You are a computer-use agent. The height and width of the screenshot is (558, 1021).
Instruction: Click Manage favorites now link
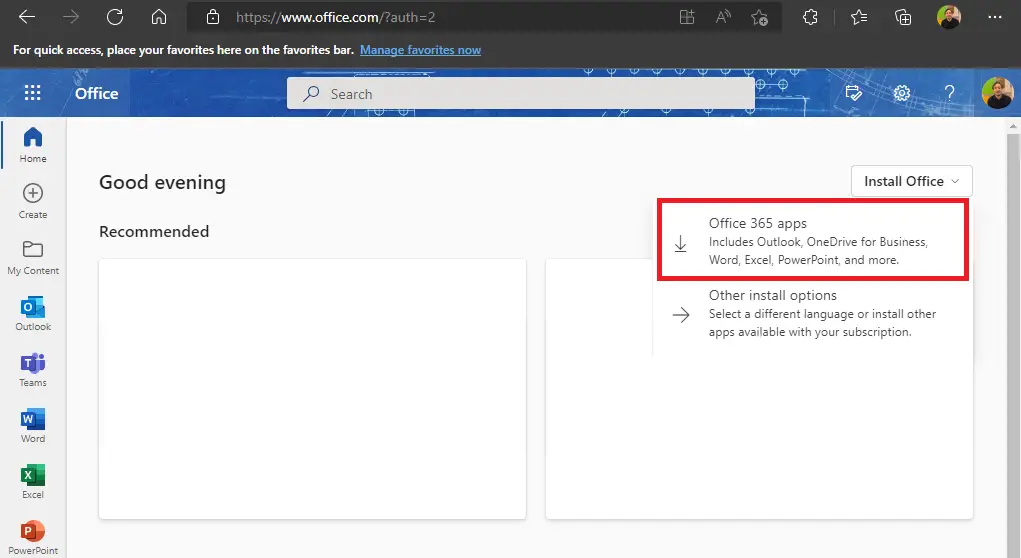click(421, 50)
